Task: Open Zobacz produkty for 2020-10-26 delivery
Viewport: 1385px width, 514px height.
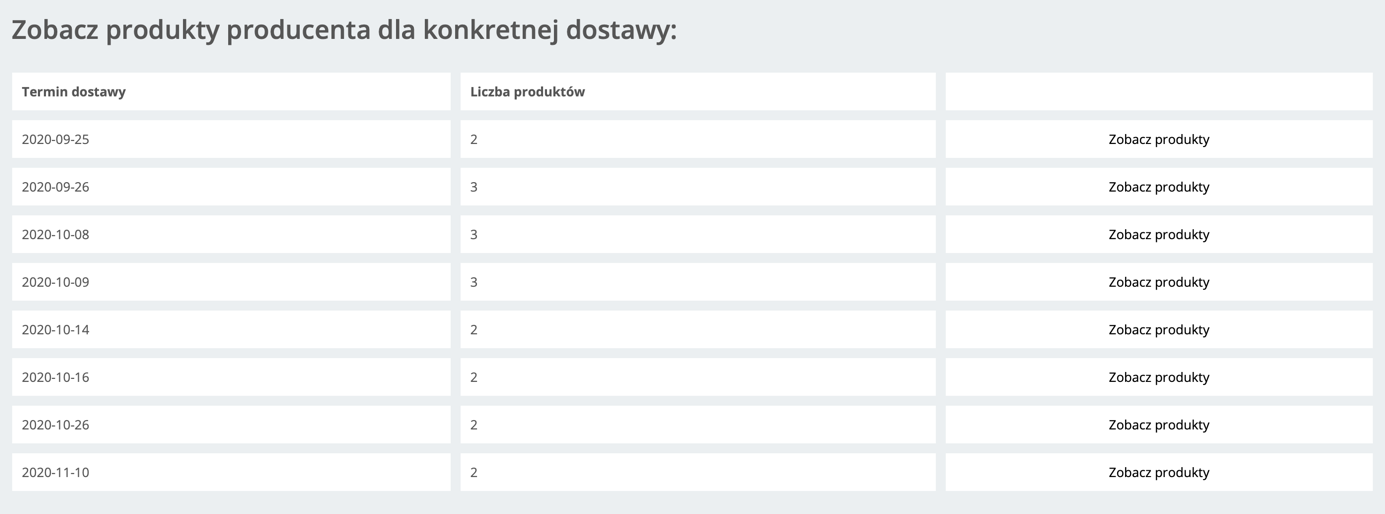Action: pyautogui.click(x=1159, y=425)
